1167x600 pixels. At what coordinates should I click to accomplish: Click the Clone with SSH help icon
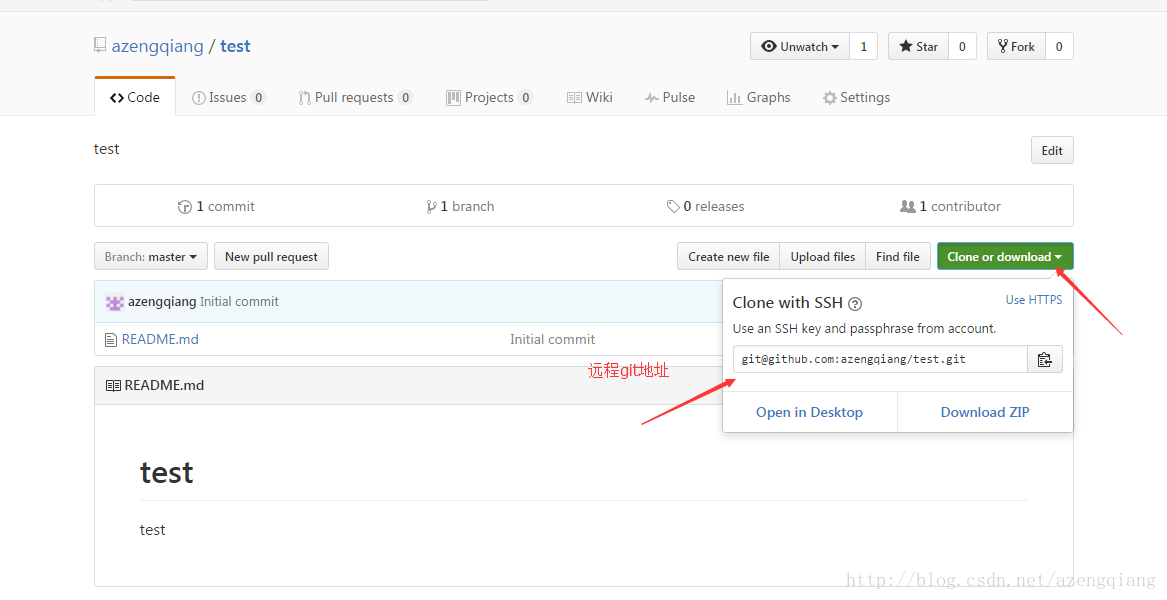tap(855, 303)
